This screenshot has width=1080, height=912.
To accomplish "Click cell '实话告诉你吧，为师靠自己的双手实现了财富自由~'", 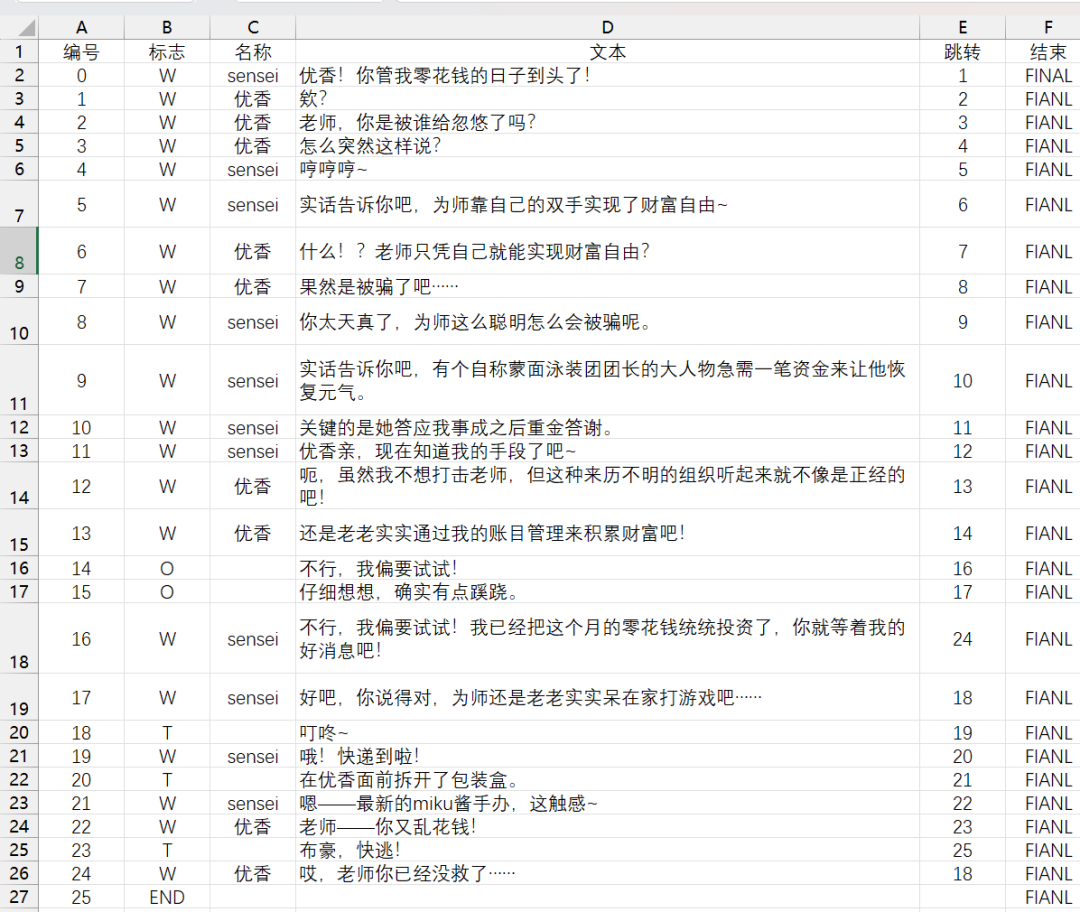I will (608, 205).
